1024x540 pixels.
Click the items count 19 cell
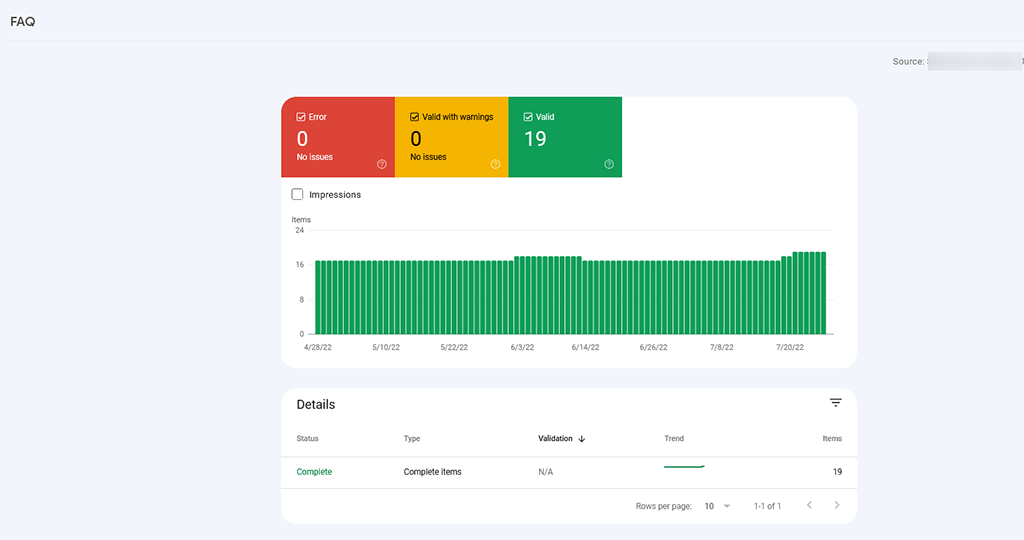[837, 472]
